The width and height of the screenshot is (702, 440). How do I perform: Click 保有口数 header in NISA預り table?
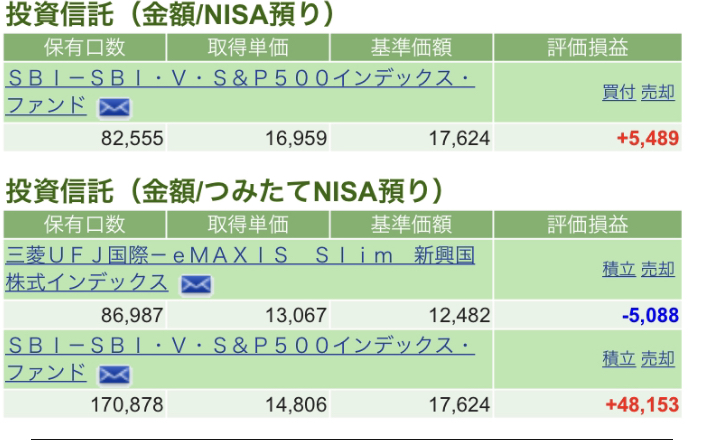tap(85, 47)
